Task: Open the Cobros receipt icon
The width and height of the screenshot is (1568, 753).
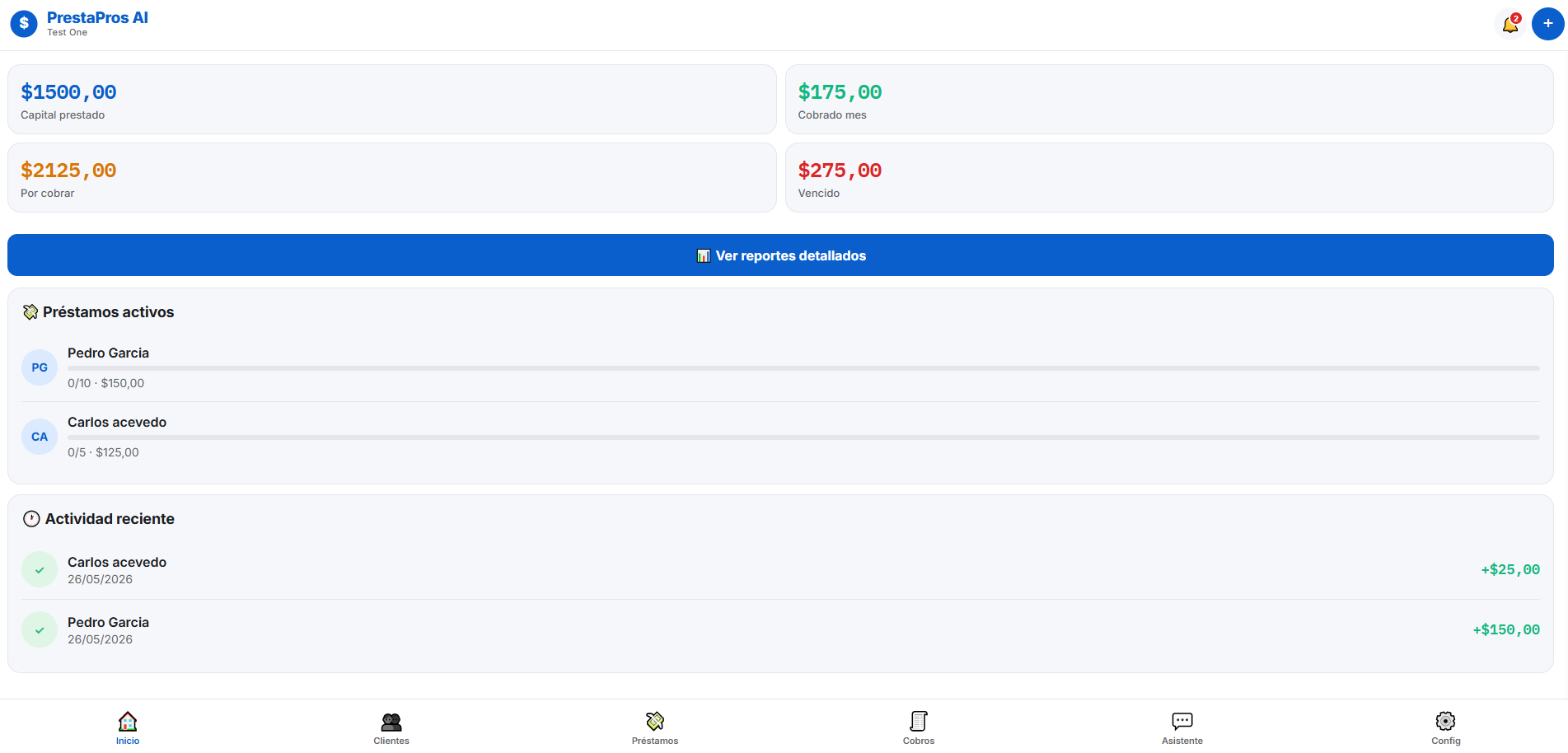Action: point(919,722)
